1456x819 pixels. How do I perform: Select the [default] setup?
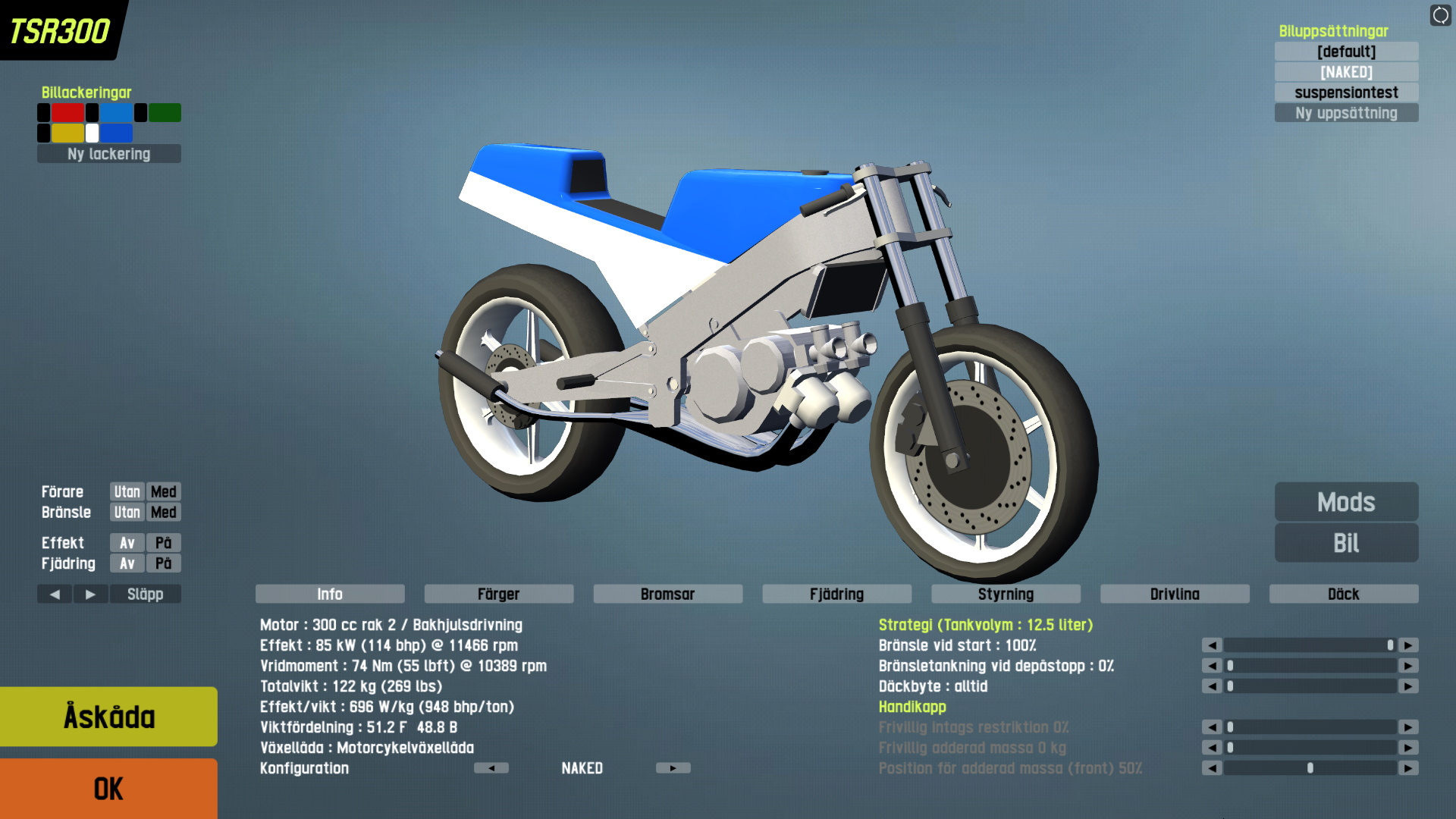tap(1346, 52)
